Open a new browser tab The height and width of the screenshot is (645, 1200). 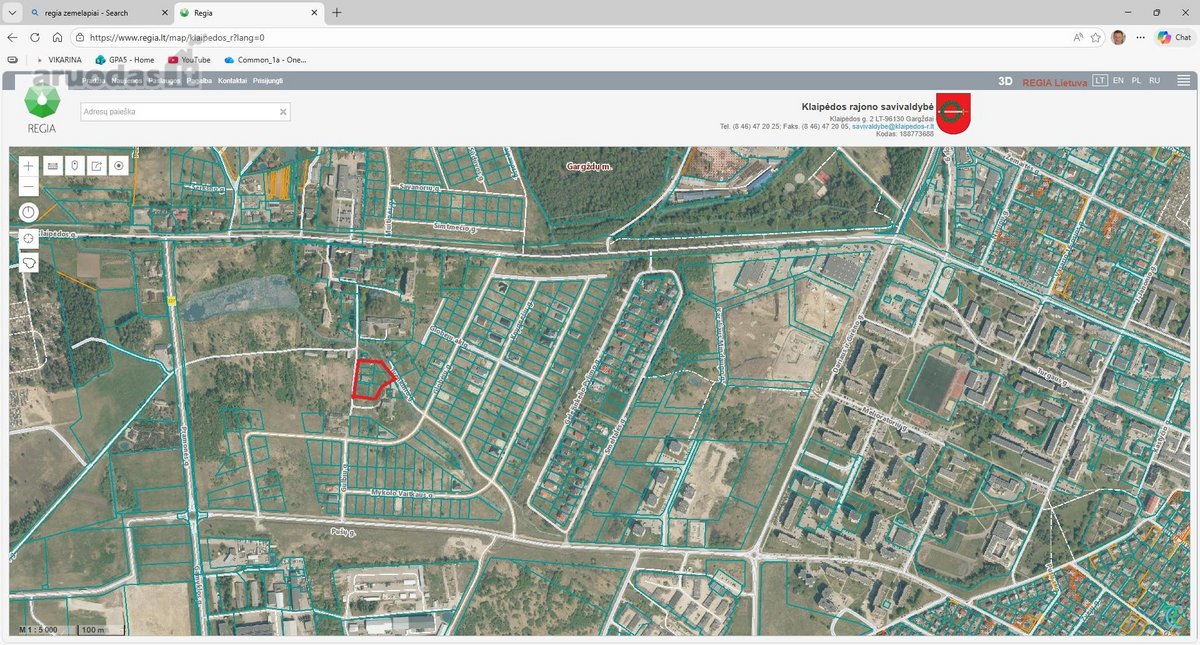[x=337, y=13]
